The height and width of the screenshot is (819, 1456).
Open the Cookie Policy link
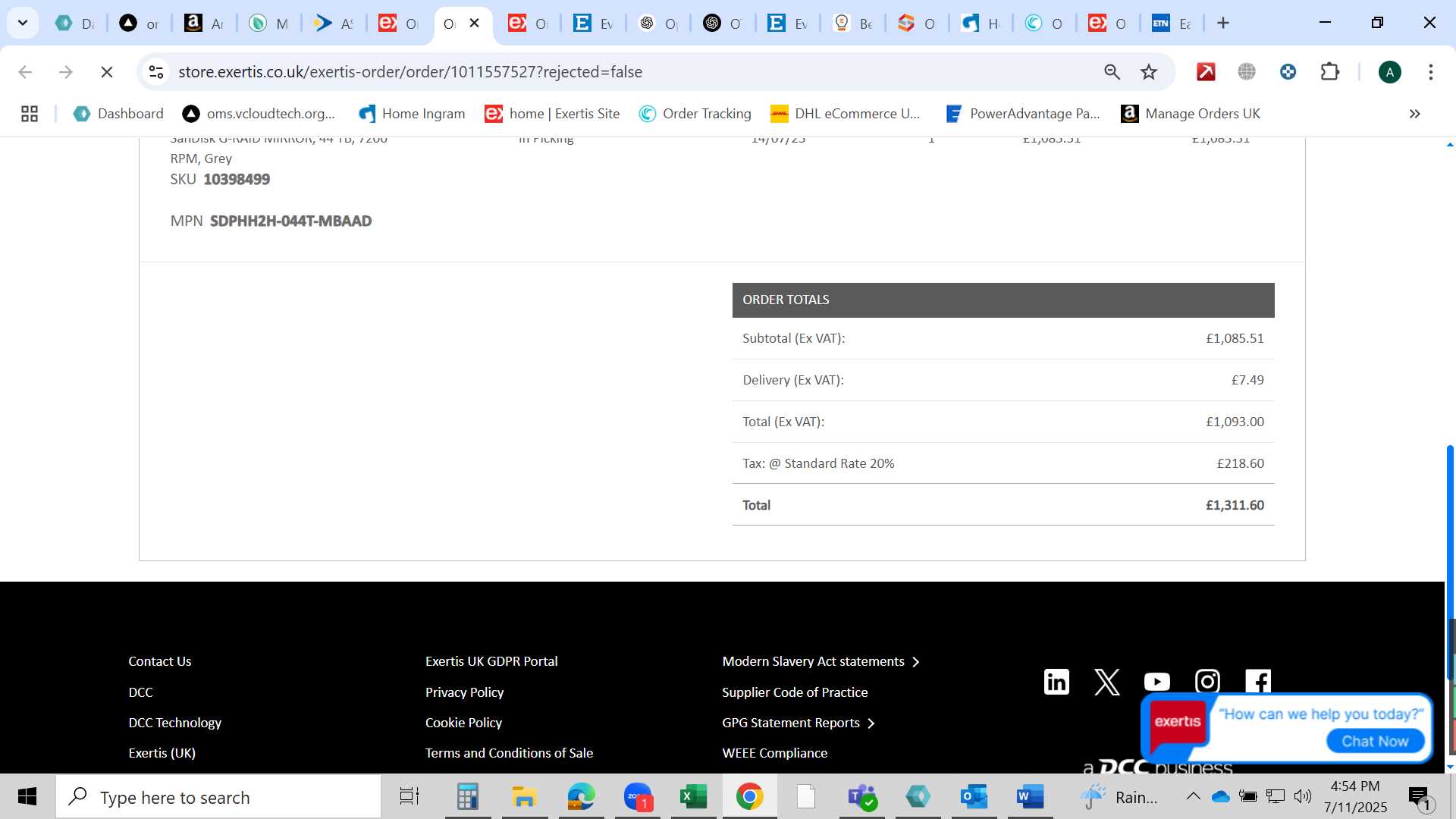click(x=463, y=723)
